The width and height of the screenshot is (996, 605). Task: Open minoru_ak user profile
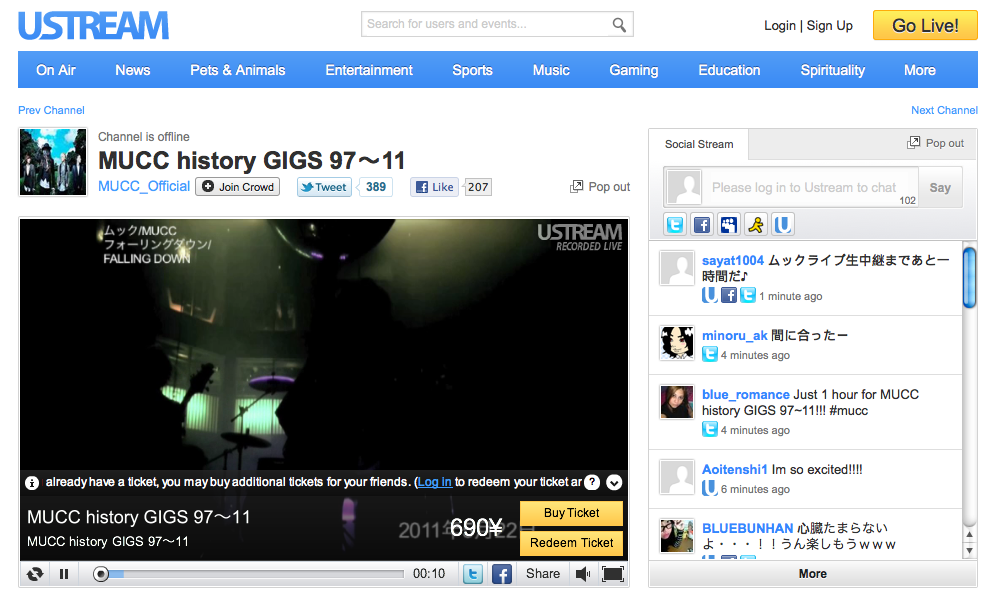coord(734,336)
